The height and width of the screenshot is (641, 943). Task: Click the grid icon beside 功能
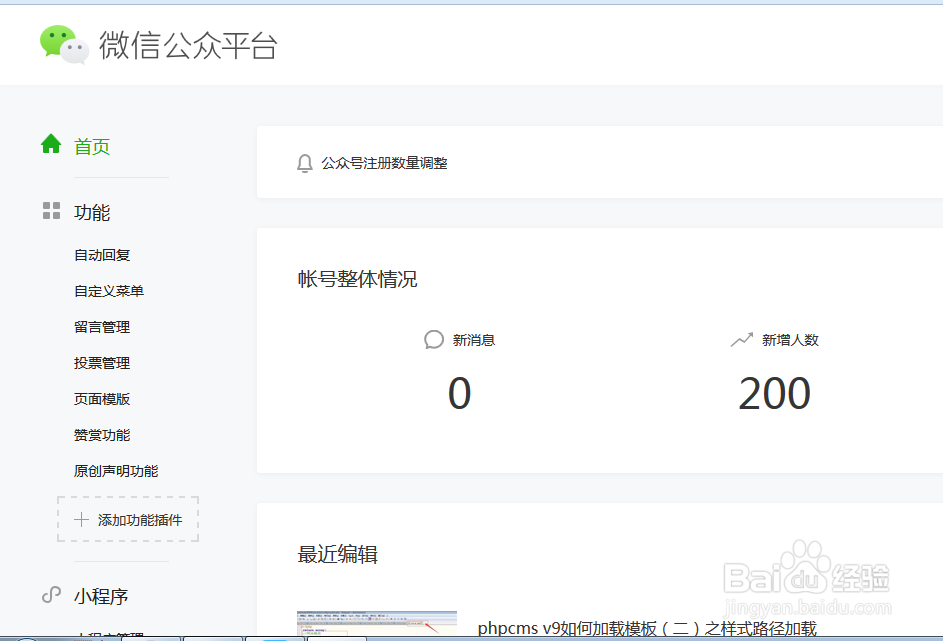pos(52,210)
